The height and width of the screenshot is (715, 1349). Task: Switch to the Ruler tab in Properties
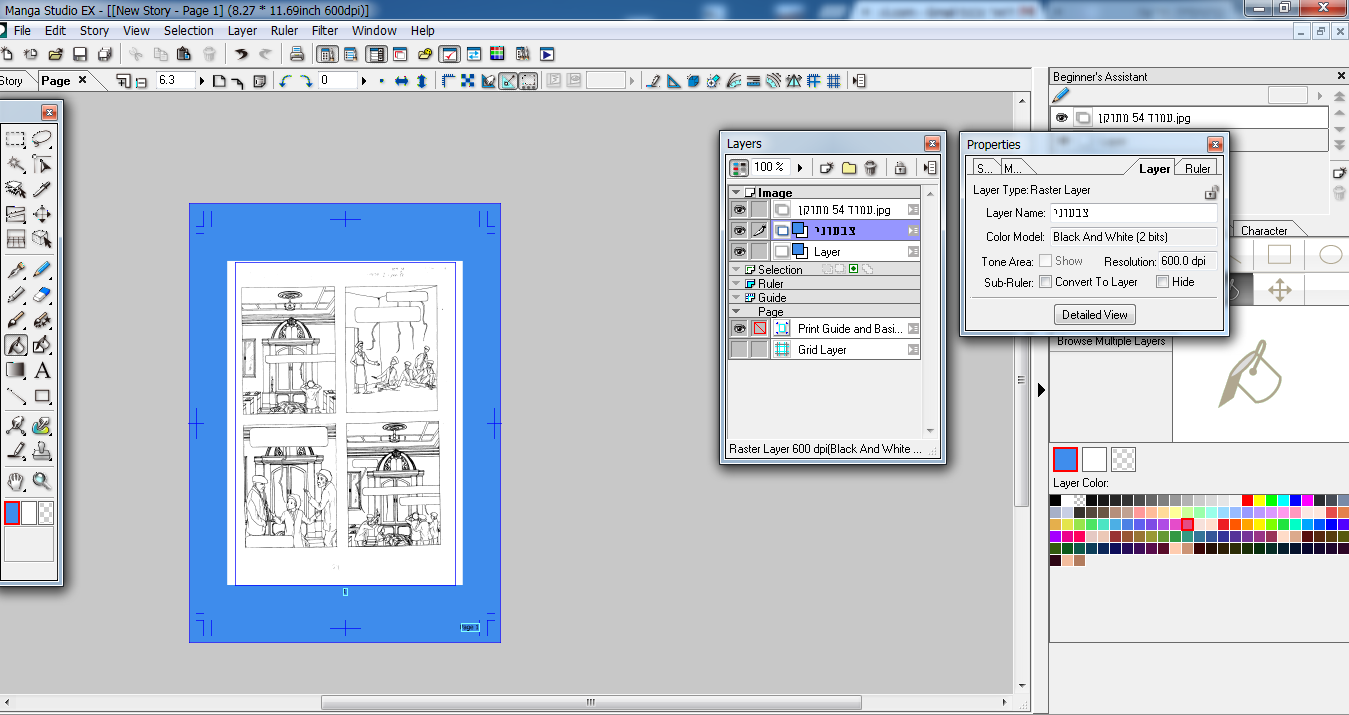pyautogui.click(x=1197, y=168)
